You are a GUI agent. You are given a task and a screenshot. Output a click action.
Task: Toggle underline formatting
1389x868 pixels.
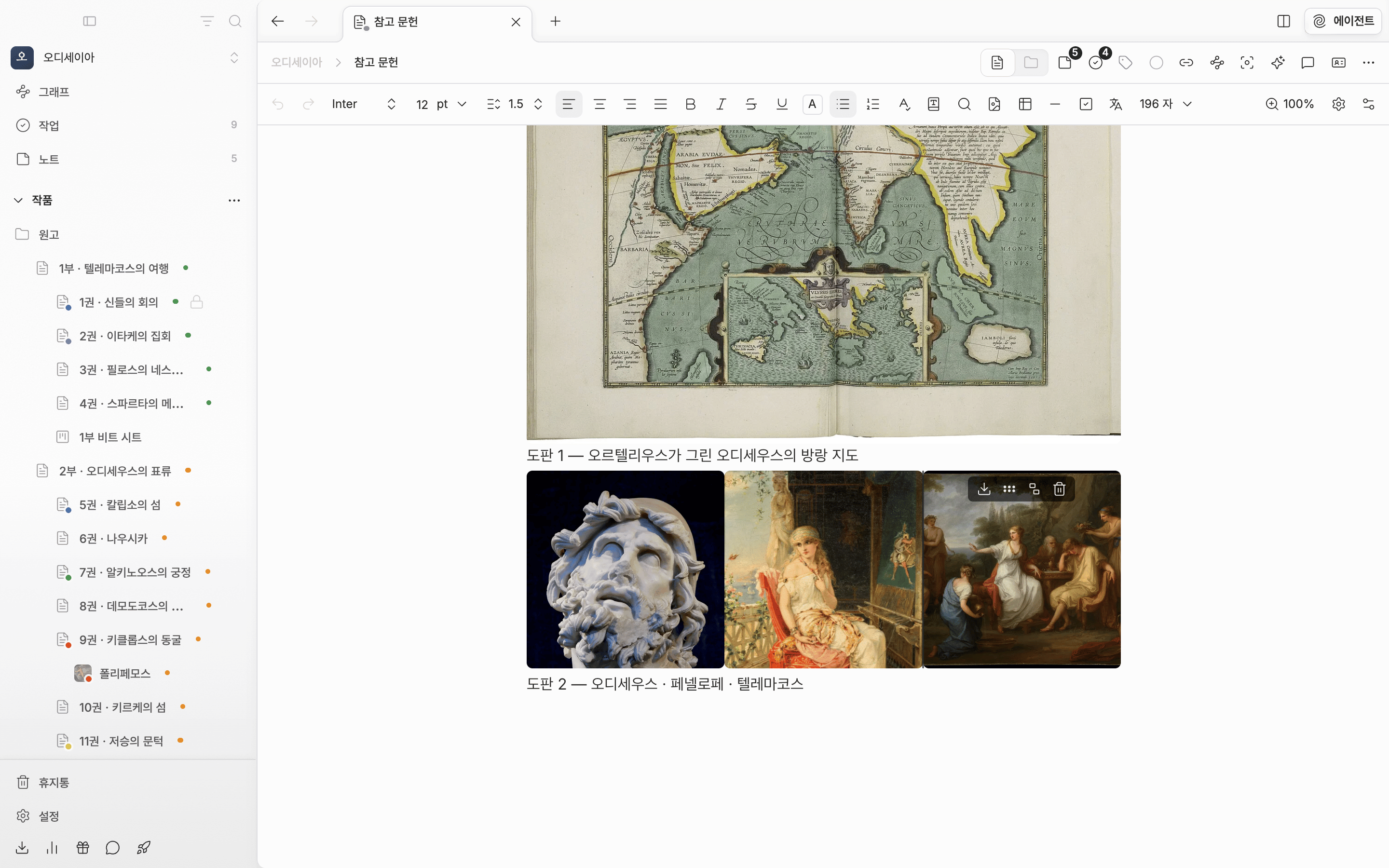point(782,104)
